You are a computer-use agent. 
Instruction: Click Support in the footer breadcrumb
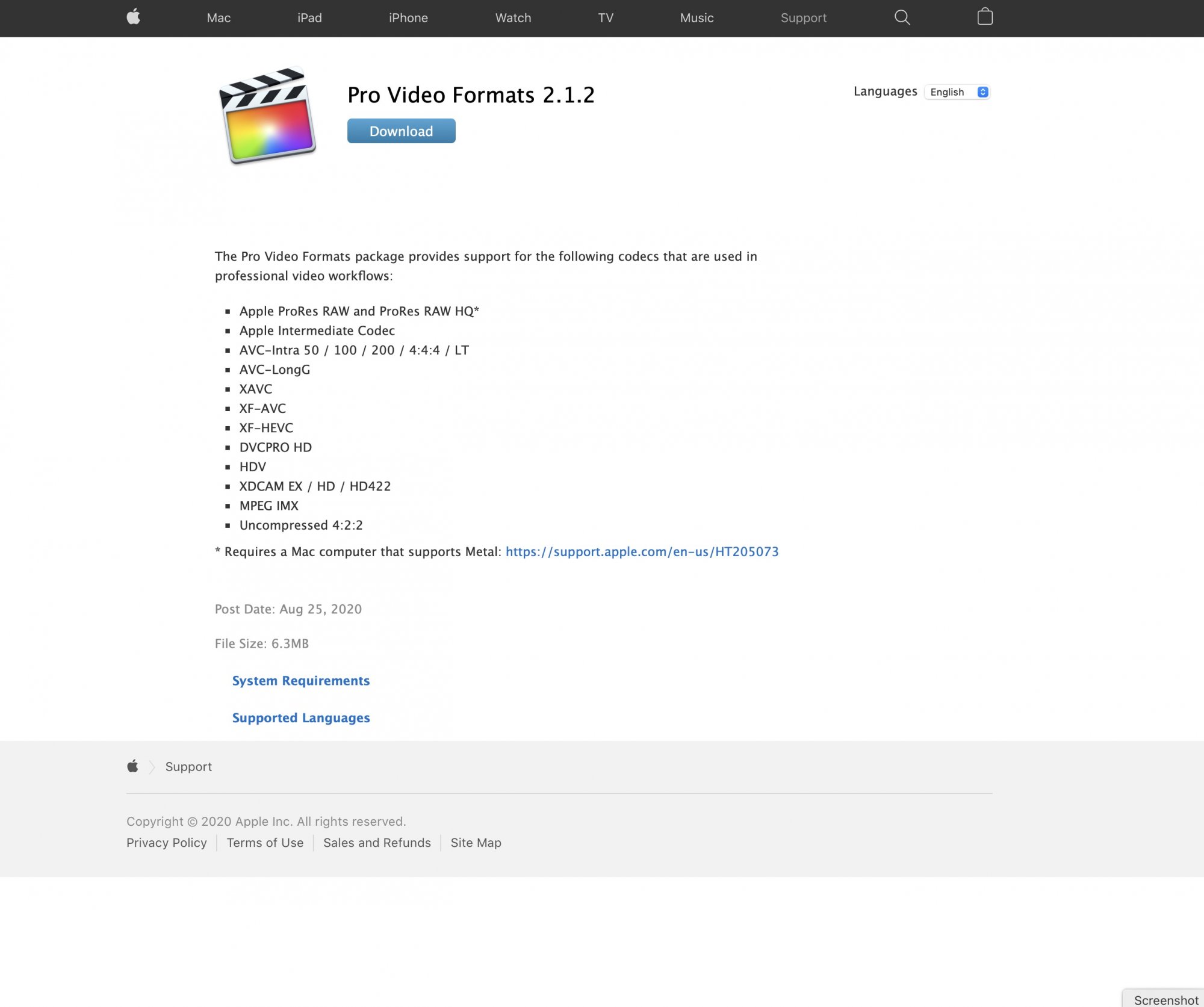click(x=188, y=766)
